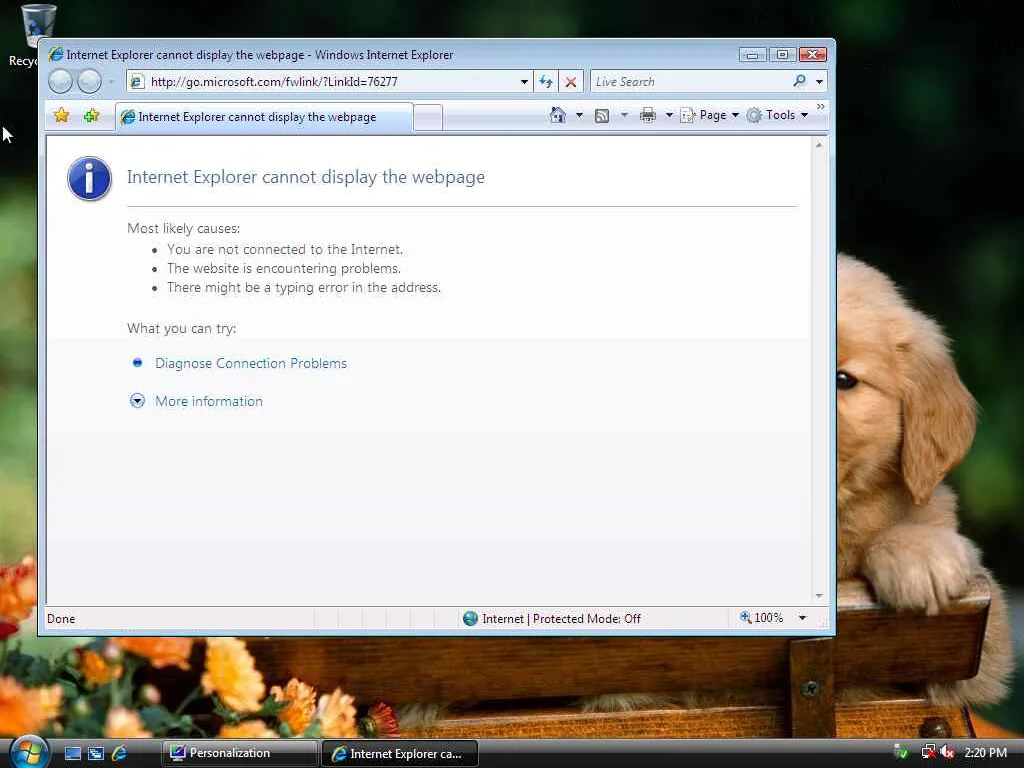Stop loading with the red X icon
Viewport: 1024px width, 768px height.
point(571,82)
